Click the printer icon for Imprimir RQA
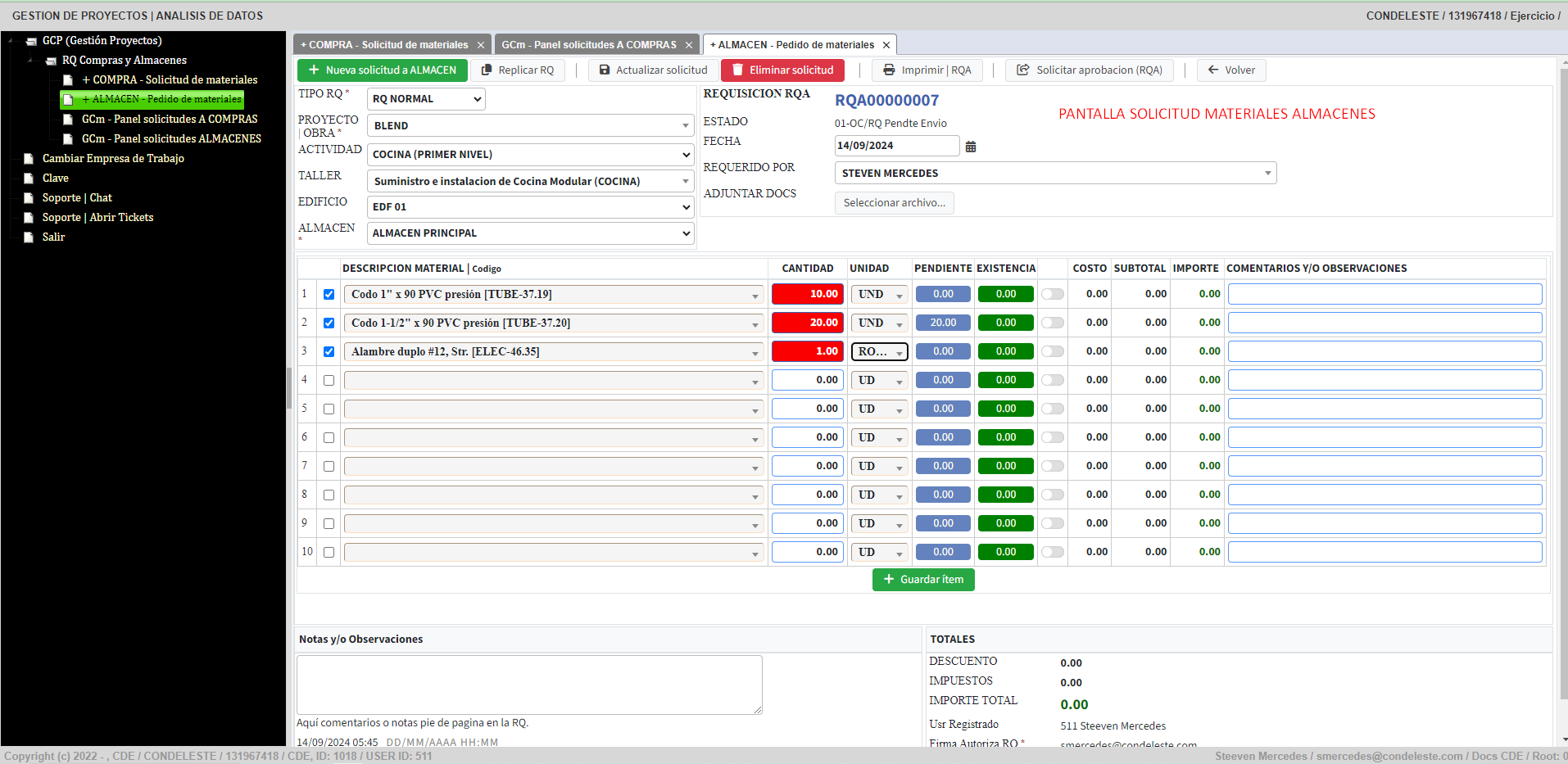 [x=889, y=70]
